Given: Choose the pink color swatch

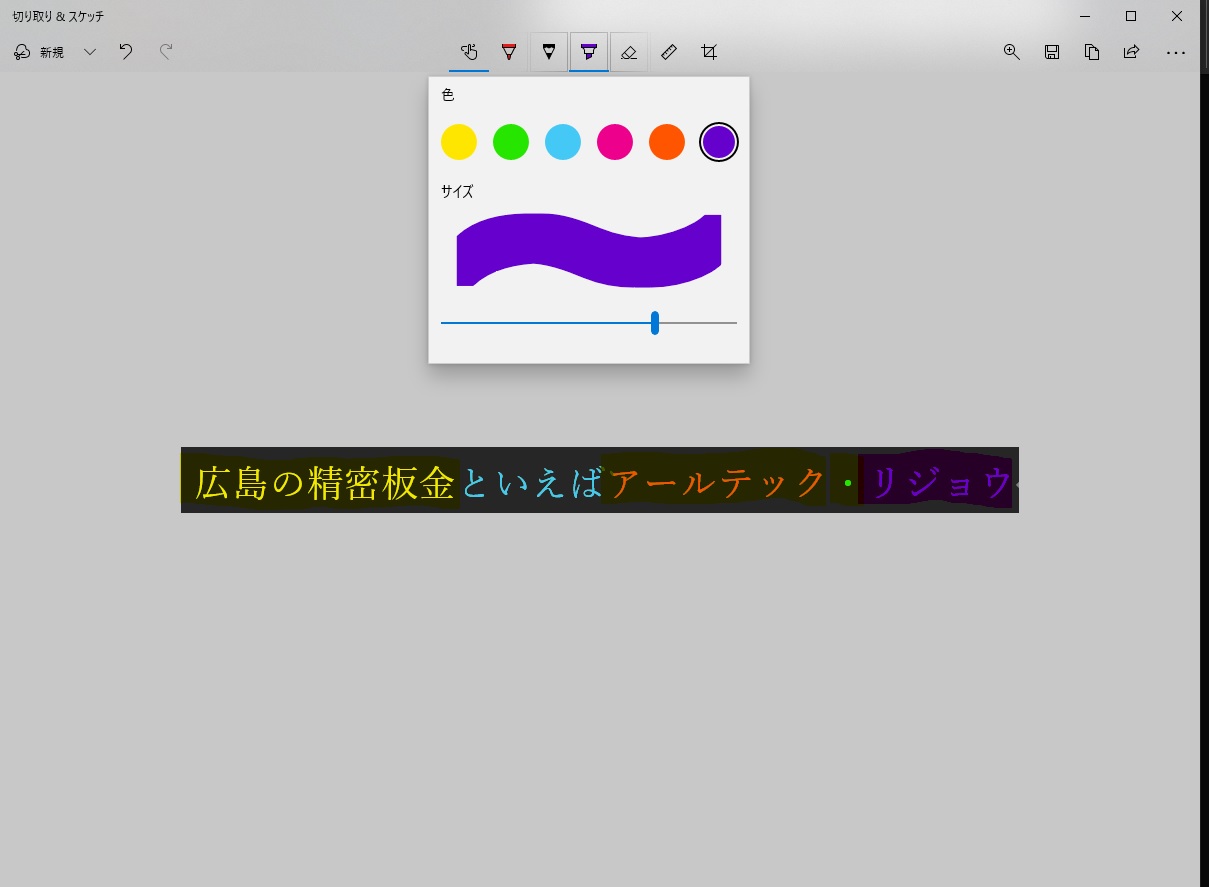Looking at the screenshot, I should (615, 142).
